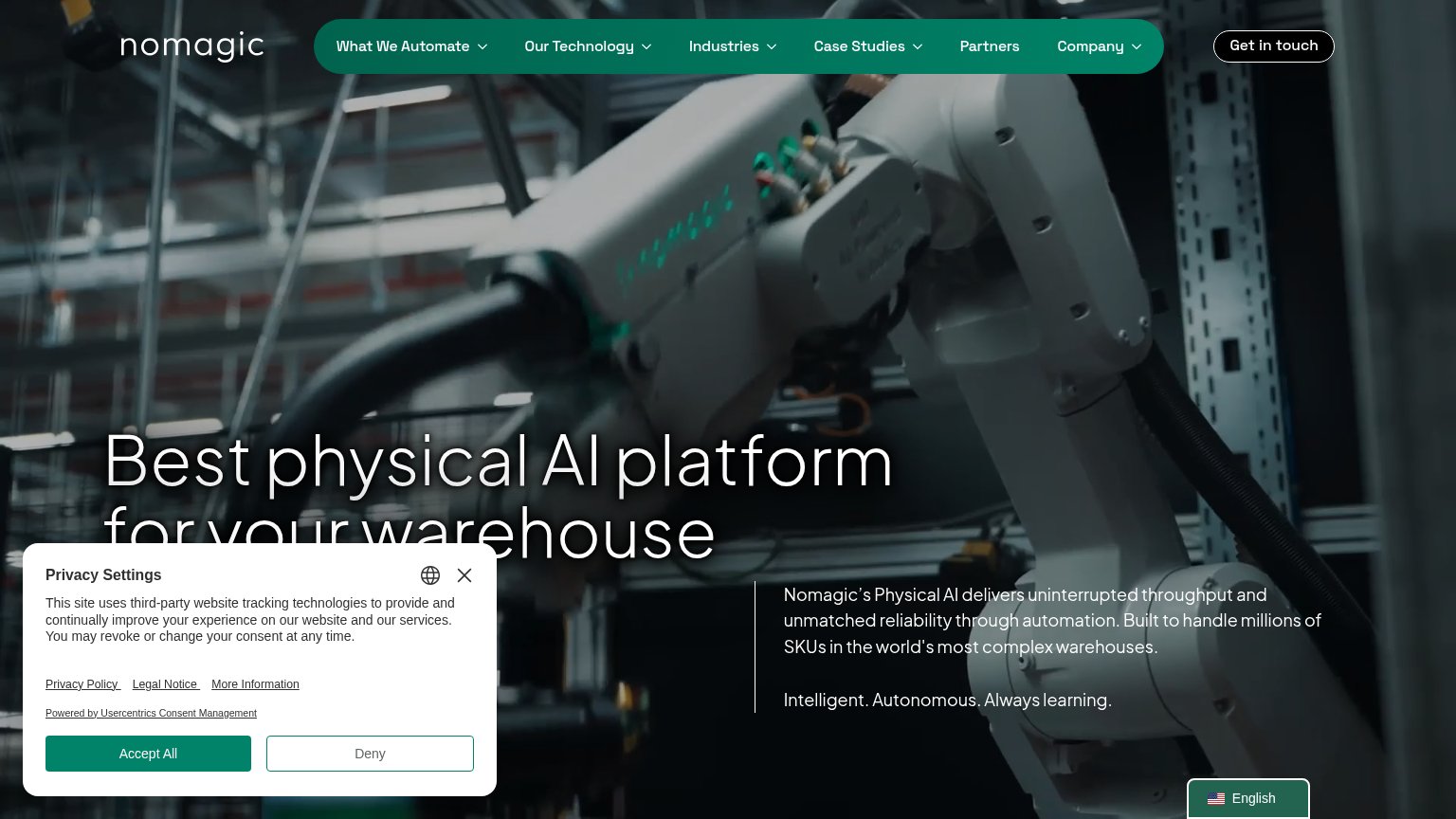Viewport: 1456px width, 819px height.
Task: Open the Case Studies dropdown
Action: coord(867,46)
